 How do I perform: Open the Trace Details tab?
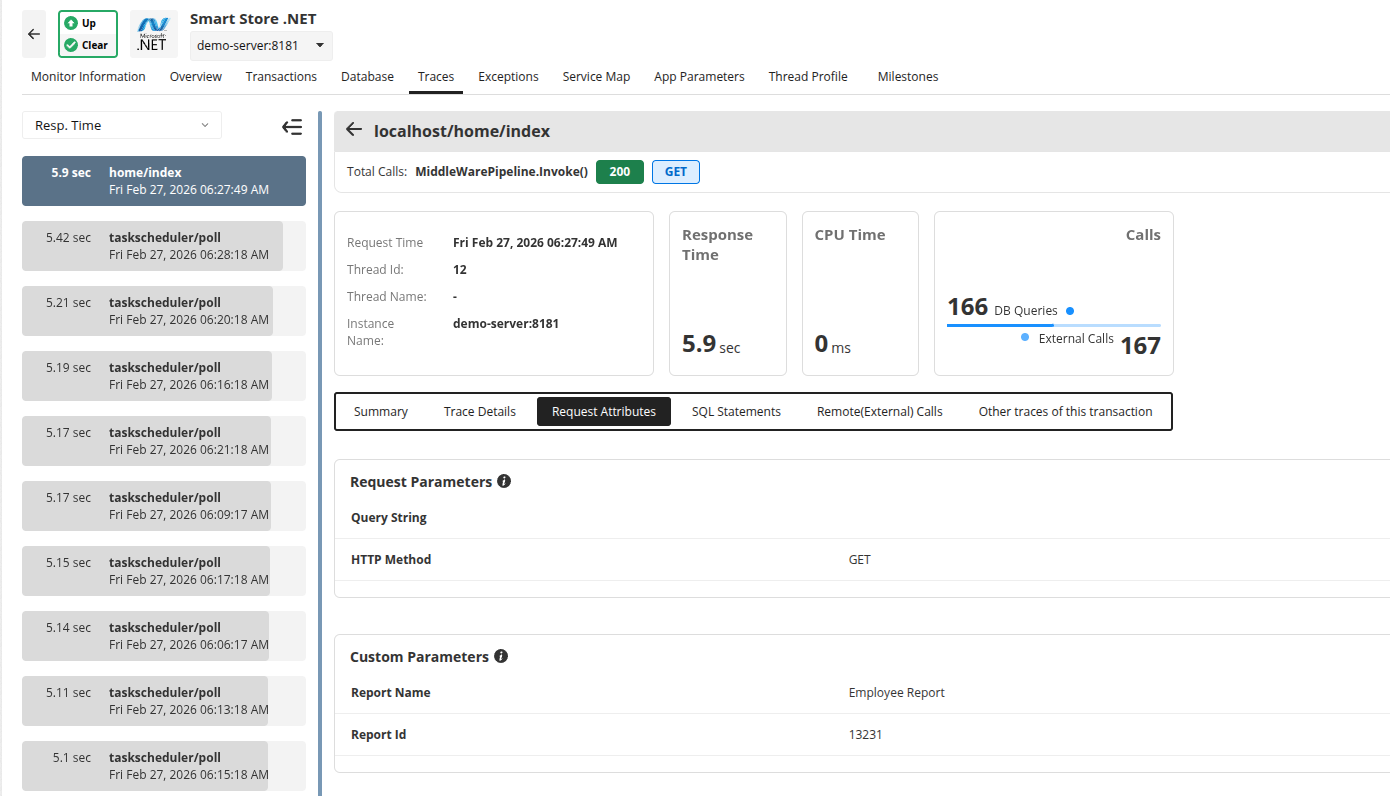tap(480, 412)
